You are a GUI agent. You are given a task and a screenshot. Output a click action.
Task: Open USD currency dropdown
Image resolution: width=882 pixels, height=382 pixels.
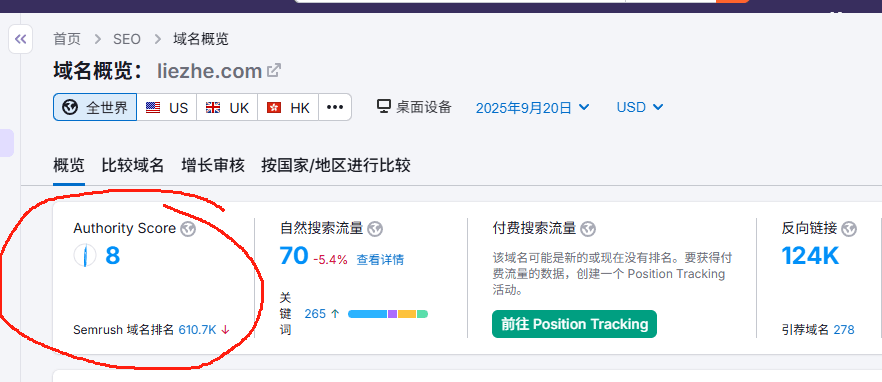click(640, 107)
